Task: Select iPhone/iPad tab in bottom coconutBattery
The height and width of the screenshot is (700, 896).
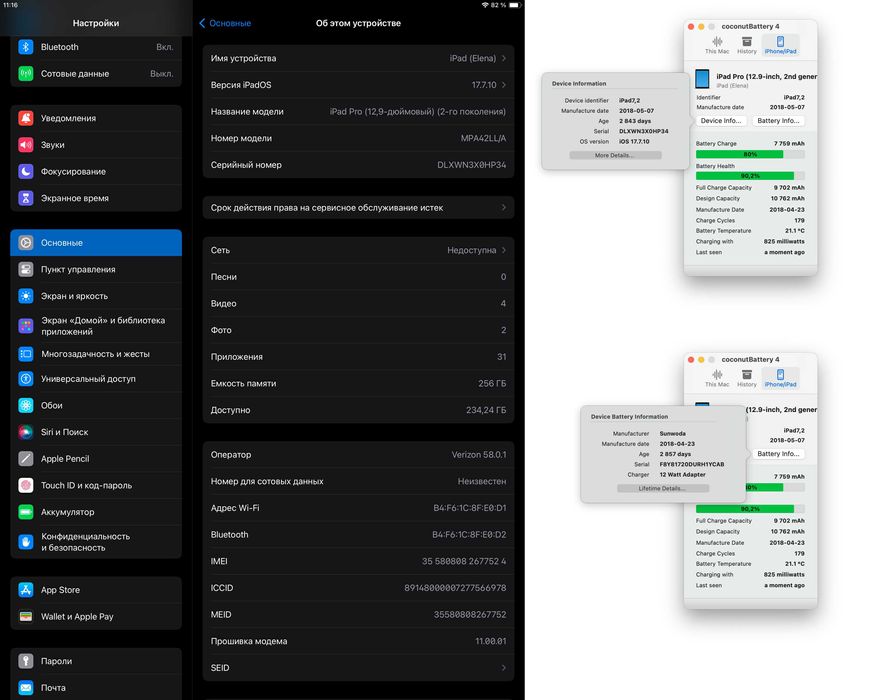Action: (x=780, y=378)
